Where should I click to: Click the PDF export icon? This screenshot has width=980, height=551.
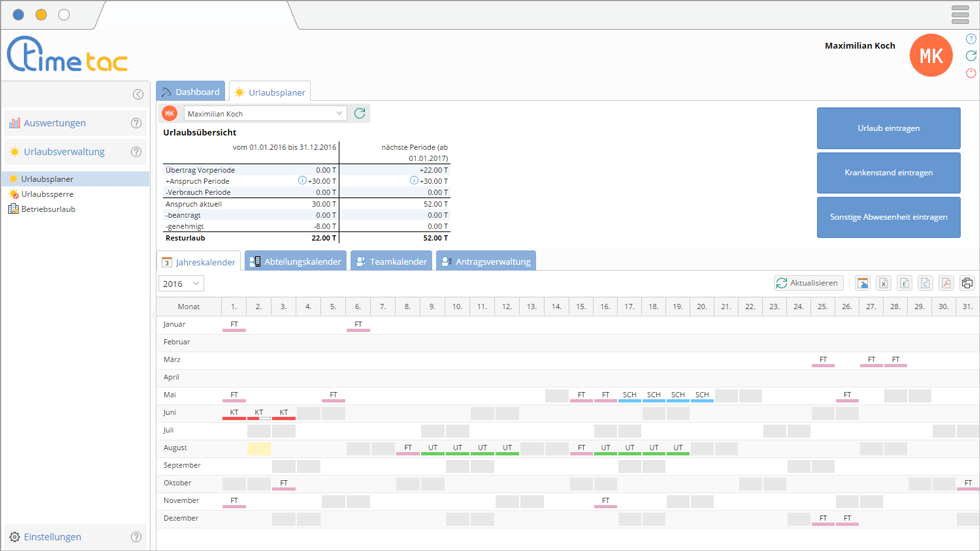(946, 283)
